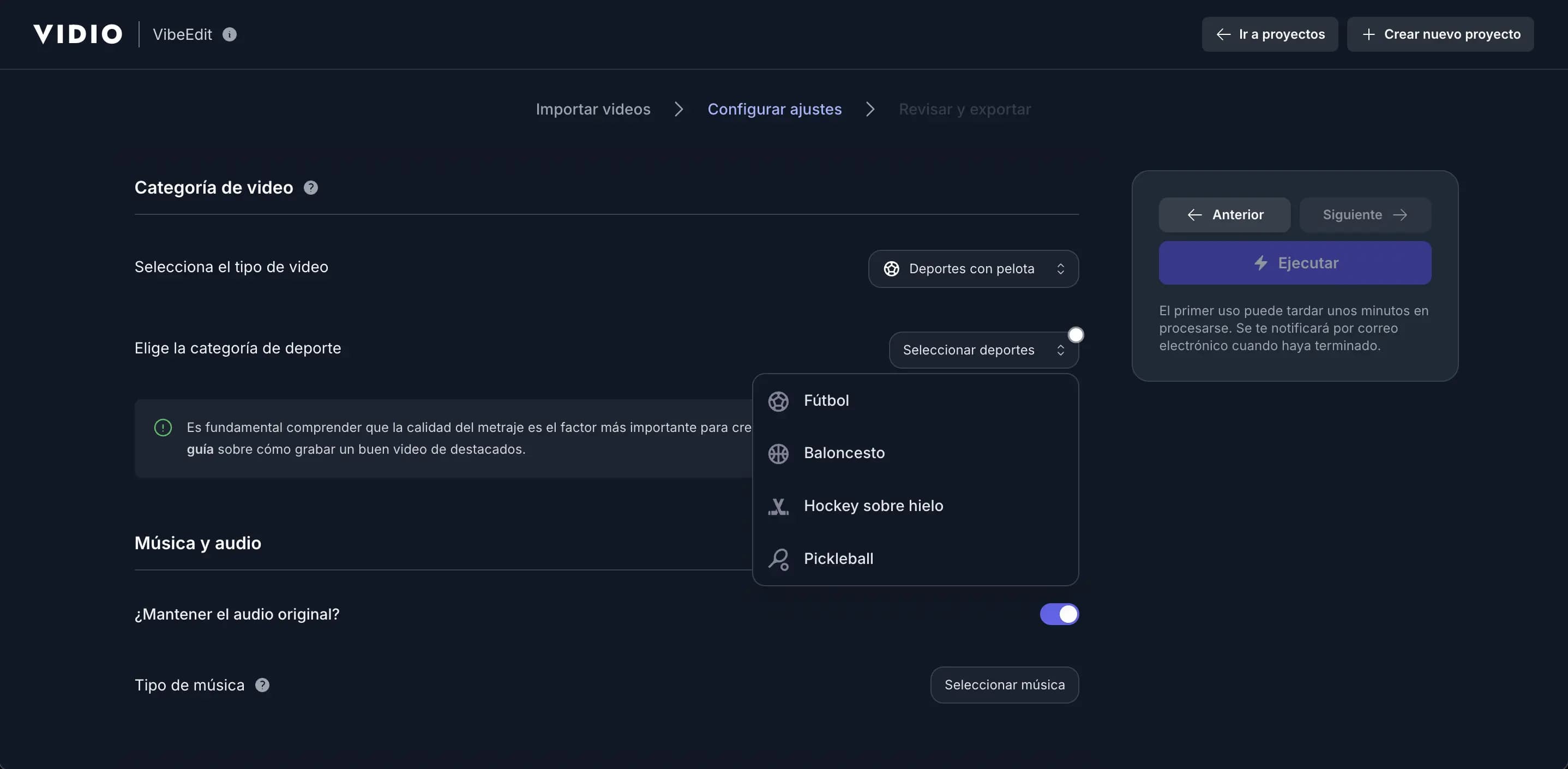Go to Importar videos step

tap(592, 109)
